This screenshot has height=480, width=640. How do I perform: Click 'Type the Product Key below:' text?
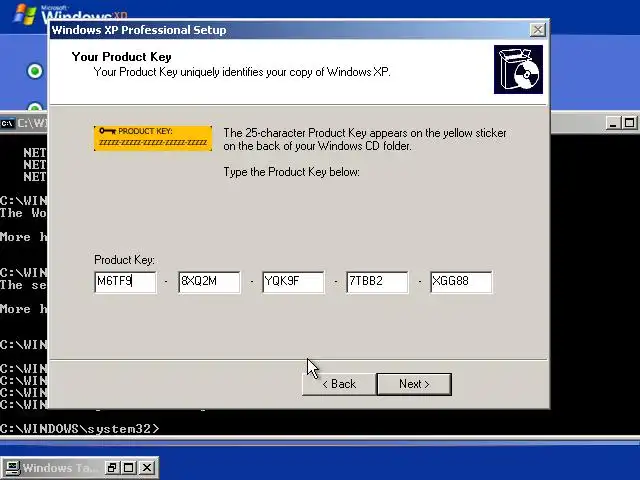point(291,172)
